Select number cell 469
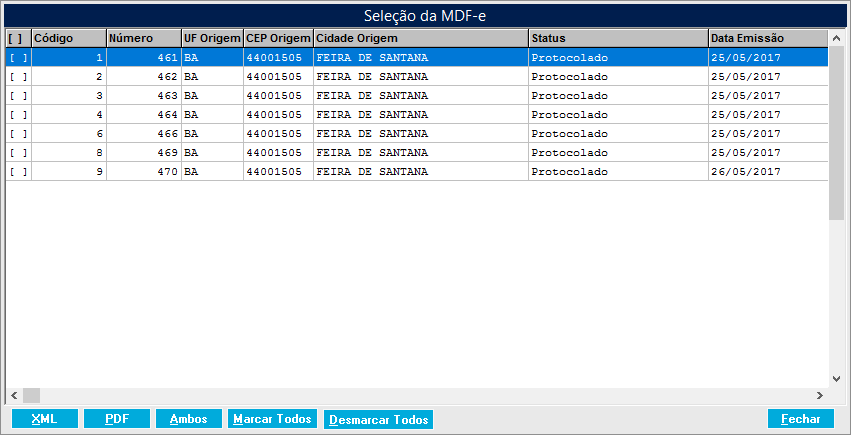The width and height of the screenshot is (851, 435). click(x=144, y=152)
